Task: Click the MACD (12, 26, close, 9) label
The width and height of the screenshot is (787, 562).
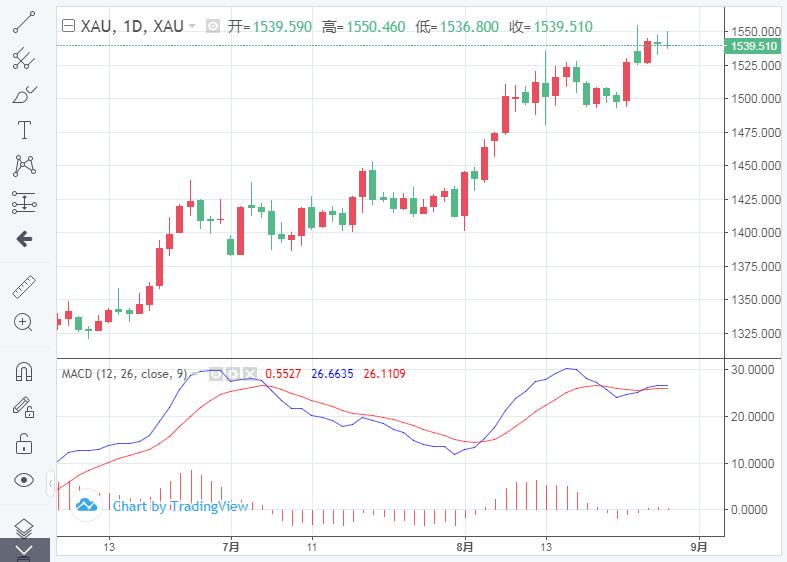Action: 124,374
